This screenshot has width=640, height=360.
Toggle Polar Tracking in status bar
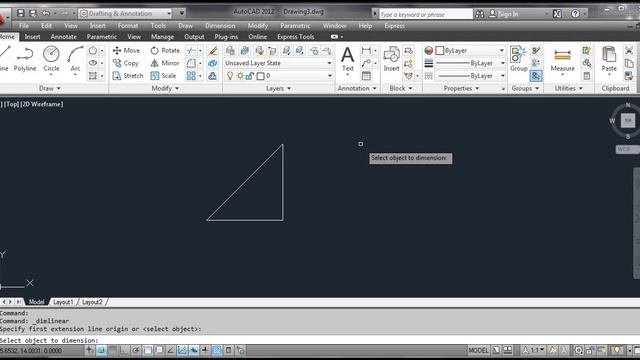(x=136, y=350)
